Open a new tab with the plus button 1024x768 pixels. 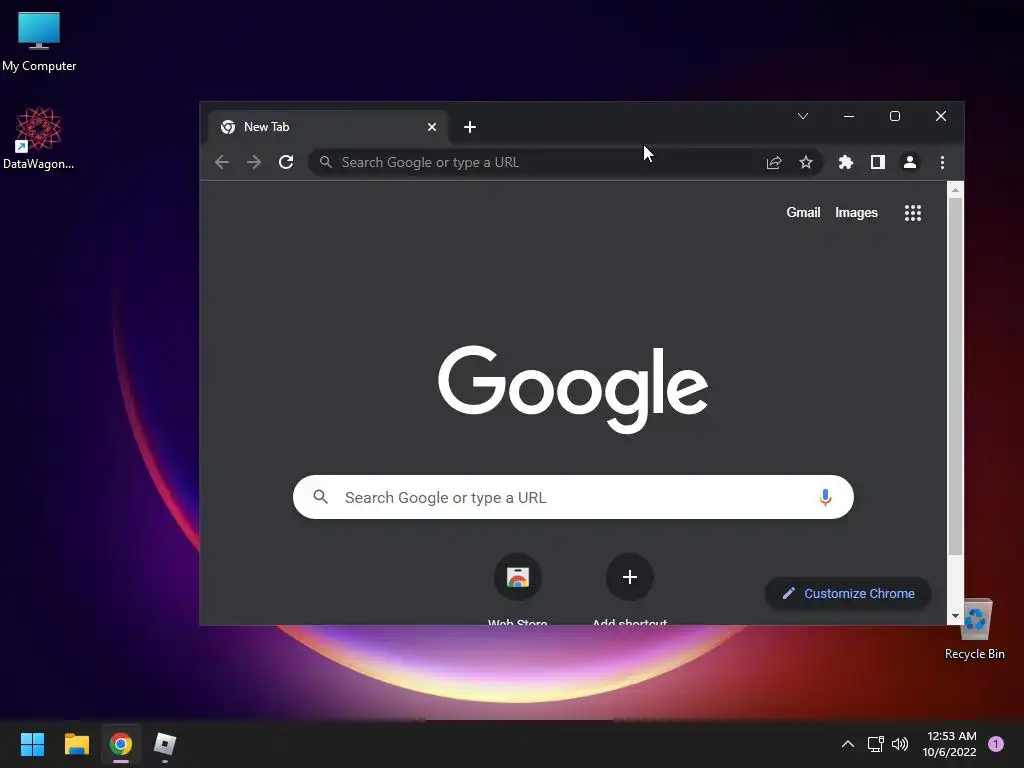pyautogui.click(x=470, y=127)
